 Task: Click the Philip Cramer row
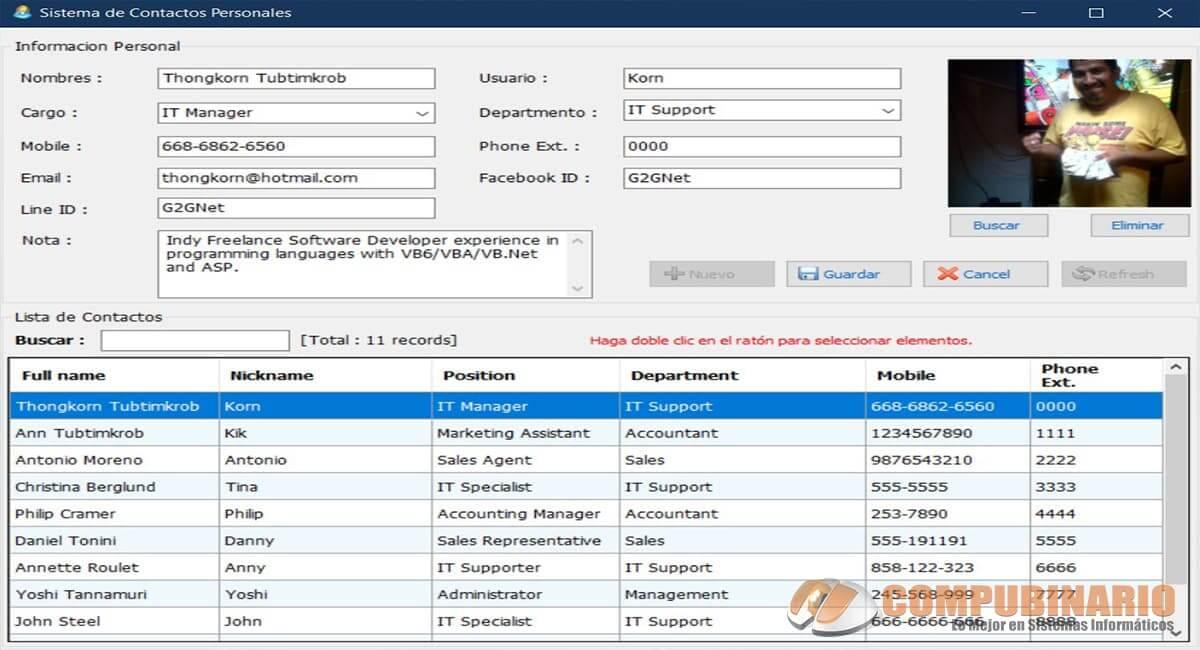click(586, 514)
